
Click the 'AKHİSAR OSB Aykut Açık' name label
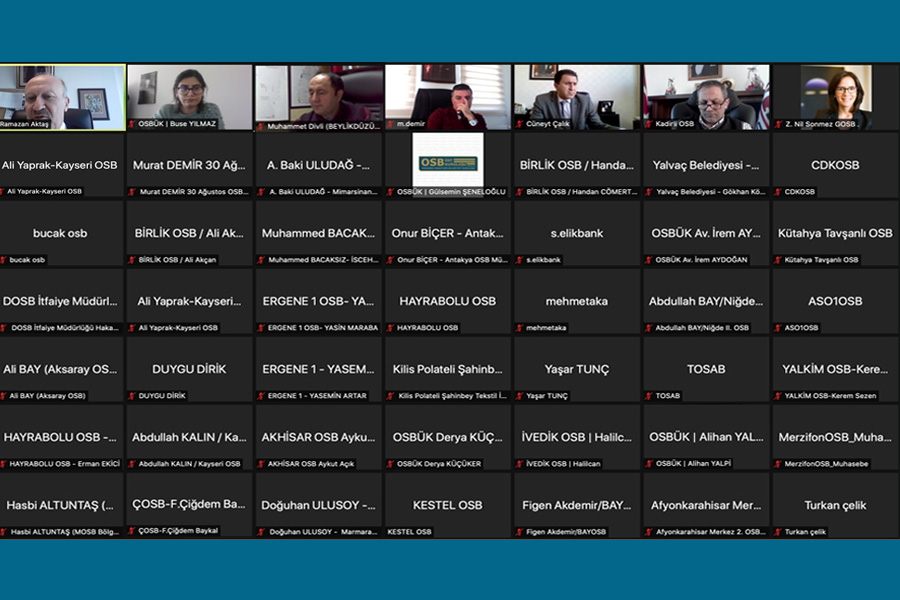coord(311,464)
